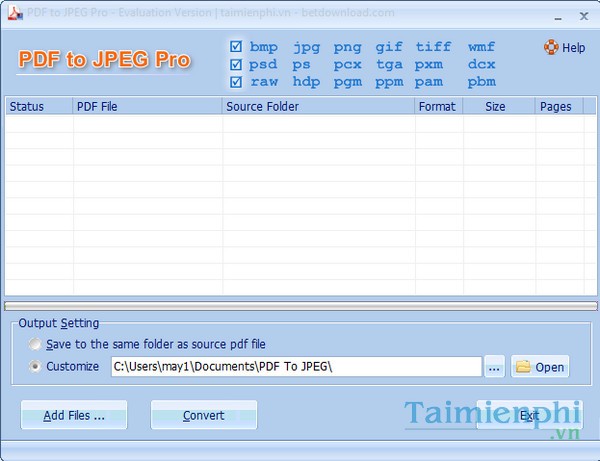Click the pbm format label

481,82
